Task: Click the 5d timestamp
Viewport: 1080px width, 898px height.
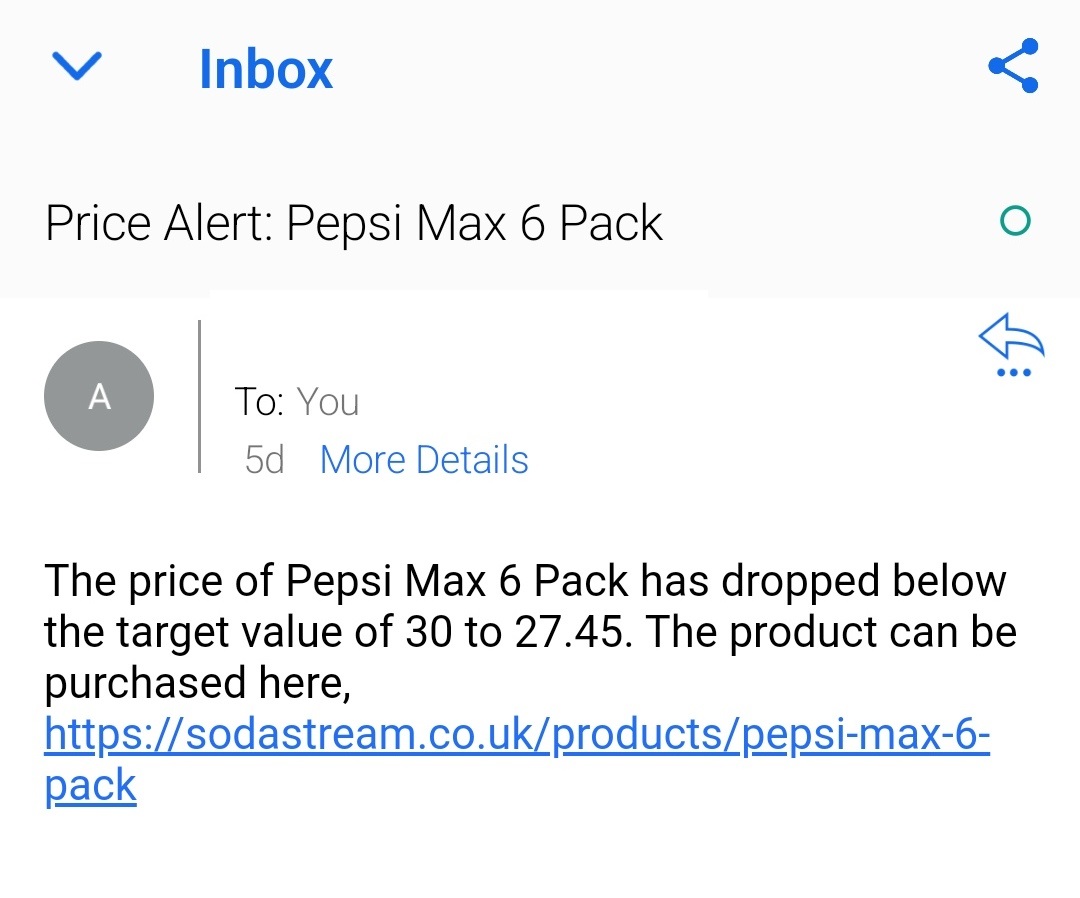Action: click(x=264, y=460)
